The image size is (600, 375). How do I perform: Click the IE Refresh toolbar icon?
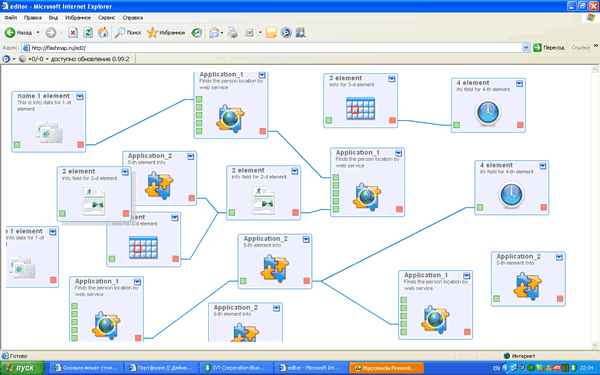click(88, 33)
